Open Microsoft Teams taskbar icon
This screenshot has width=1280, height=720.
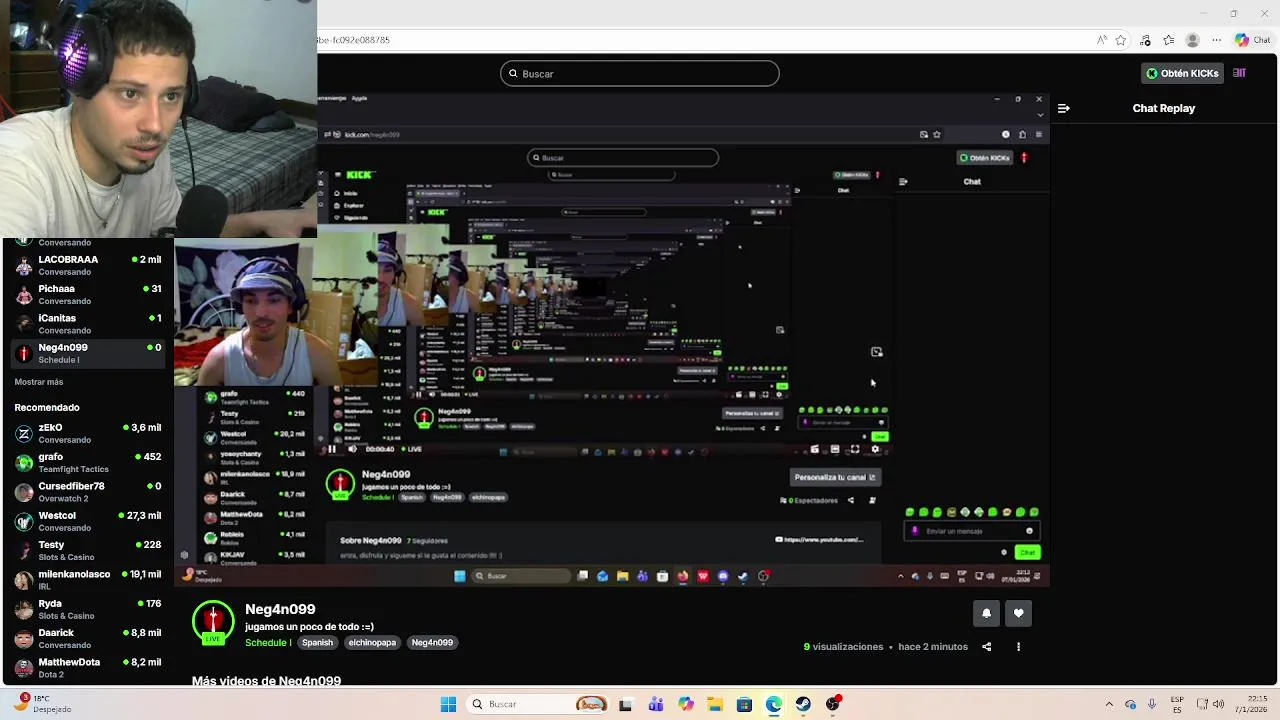[656, 704]
